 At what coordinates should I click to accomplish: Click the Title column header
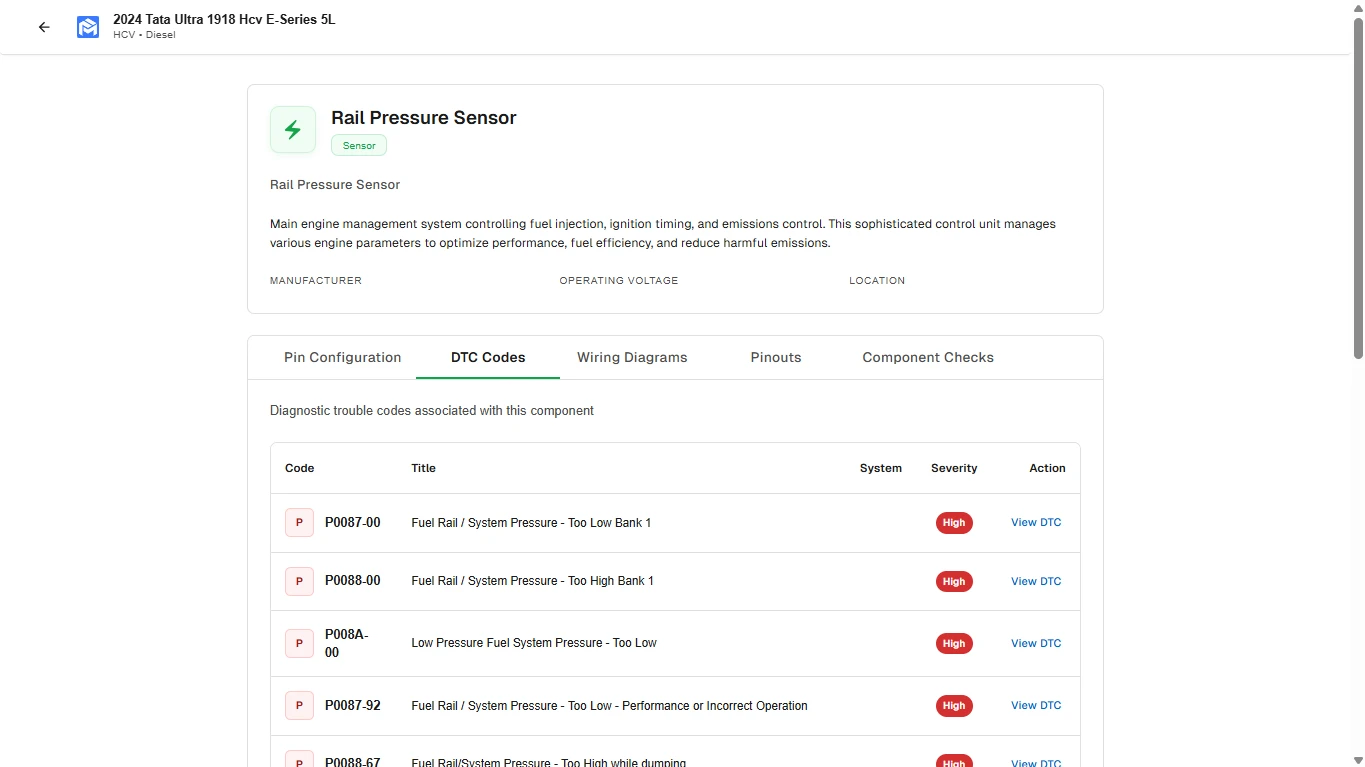click(424, 468)
